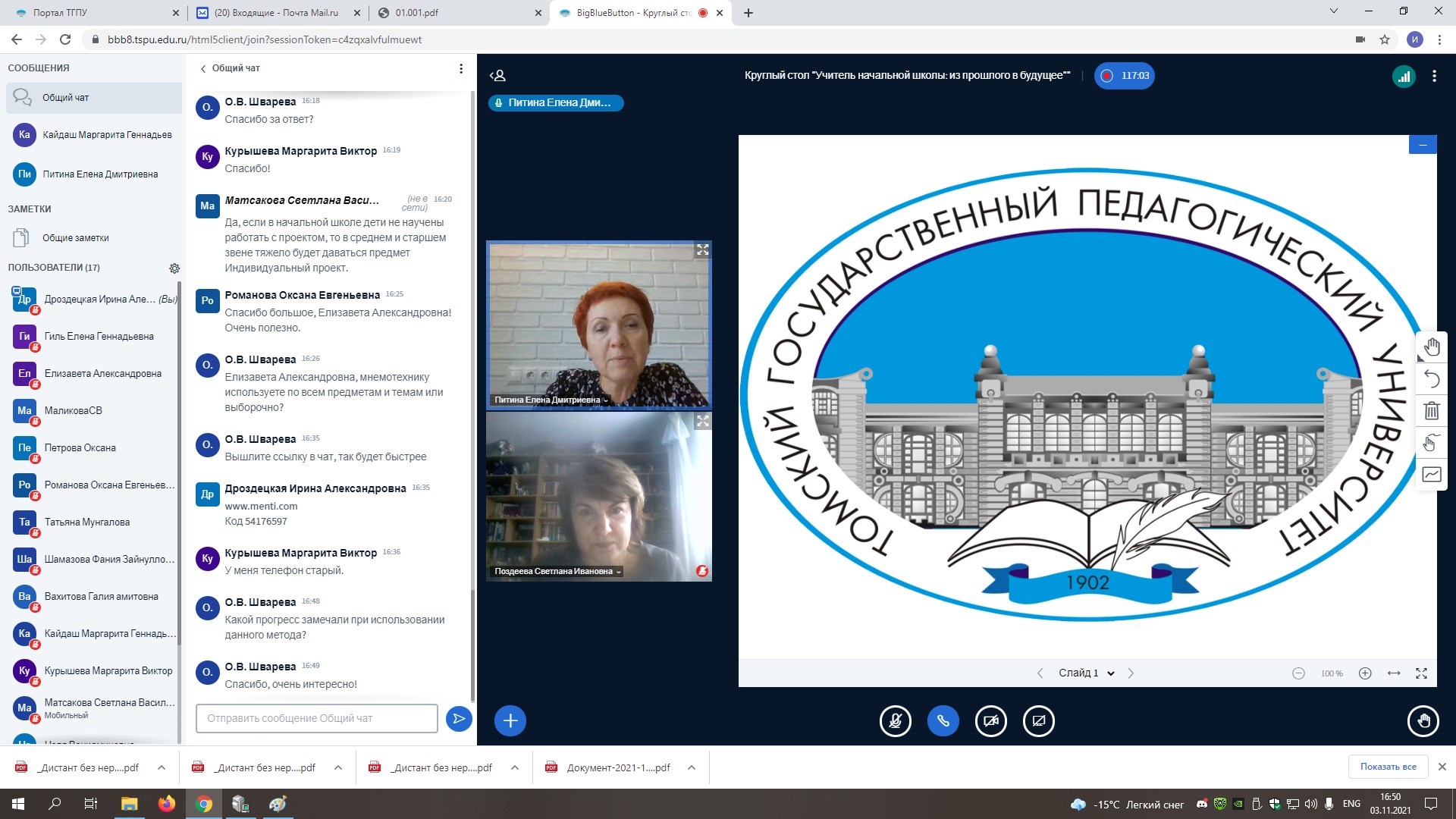The width and height of the screenshot is (1456, 819).
Task: Open the Поздеева Светлана Ивановна webcam name dropdown
Action: (x=557, y=571)
